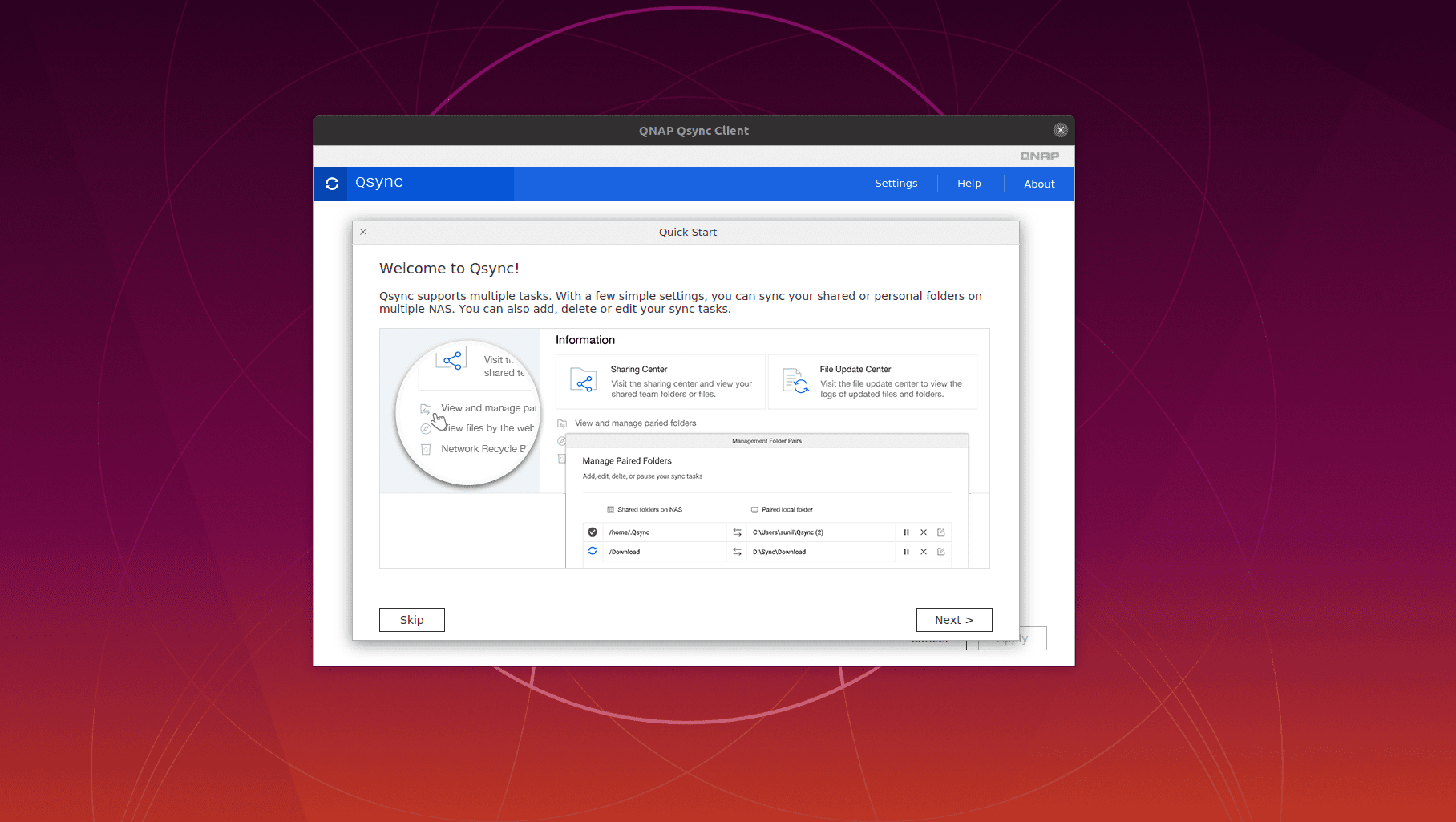Image resolution: width=1456 pixels, height=822 pixels.
Task: Open the About page
Action: (x=1039, y=184)
